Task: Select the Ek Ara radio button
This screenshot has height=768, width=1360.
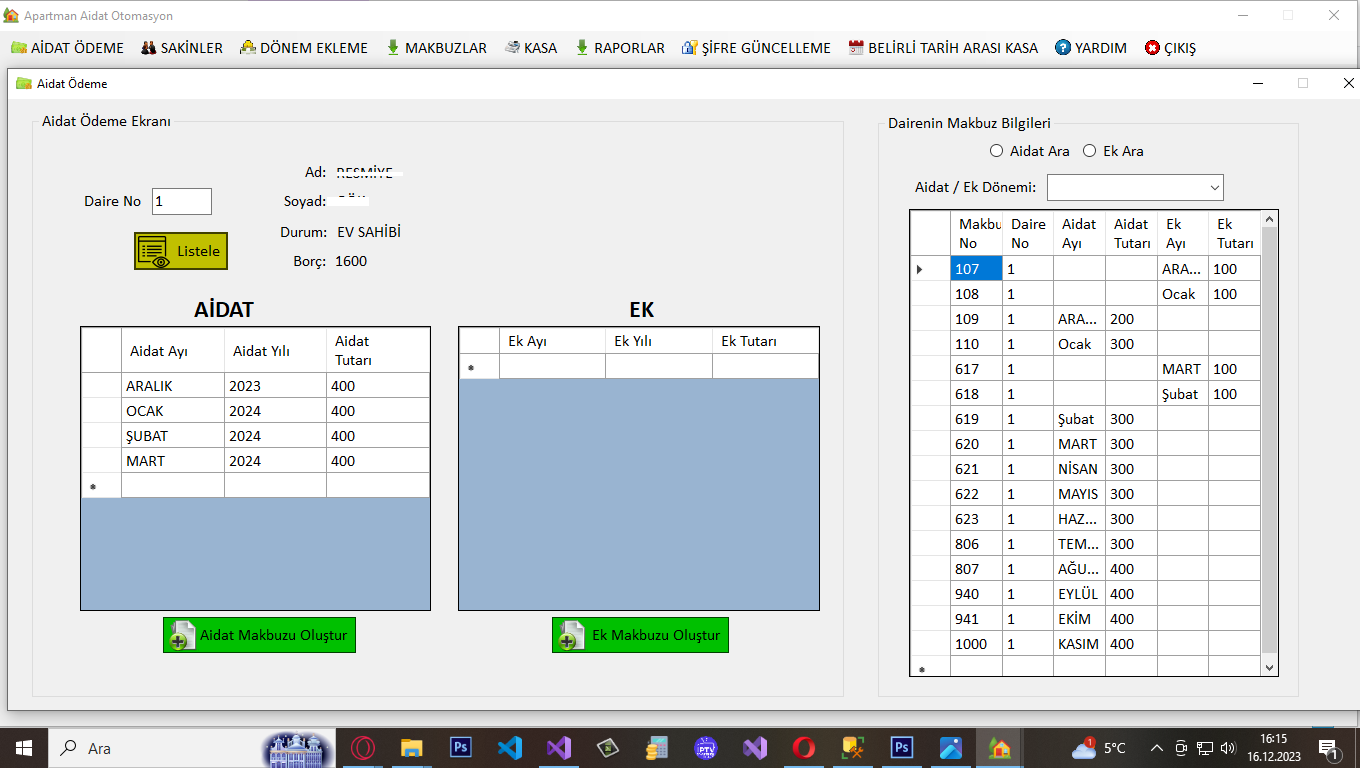Action: 1090,151
